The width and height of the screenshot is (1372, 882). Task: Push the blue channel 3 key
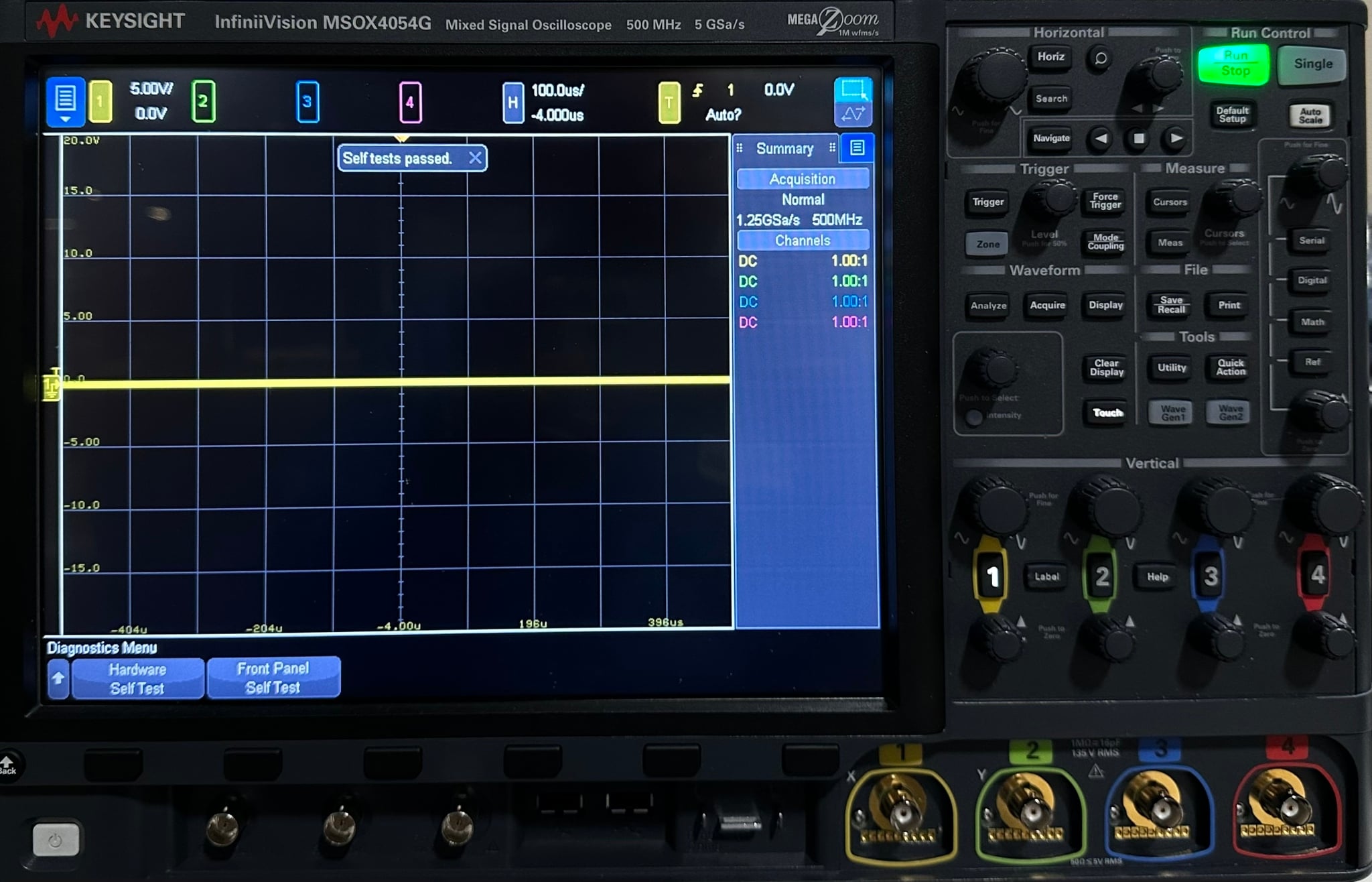(1210, 575)
